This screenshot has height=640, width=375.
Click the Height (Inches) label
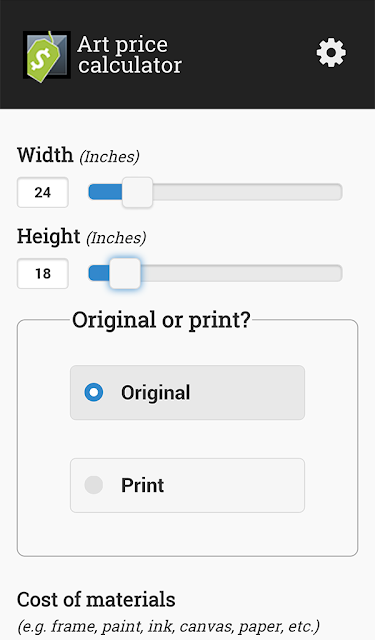point(81,237)
